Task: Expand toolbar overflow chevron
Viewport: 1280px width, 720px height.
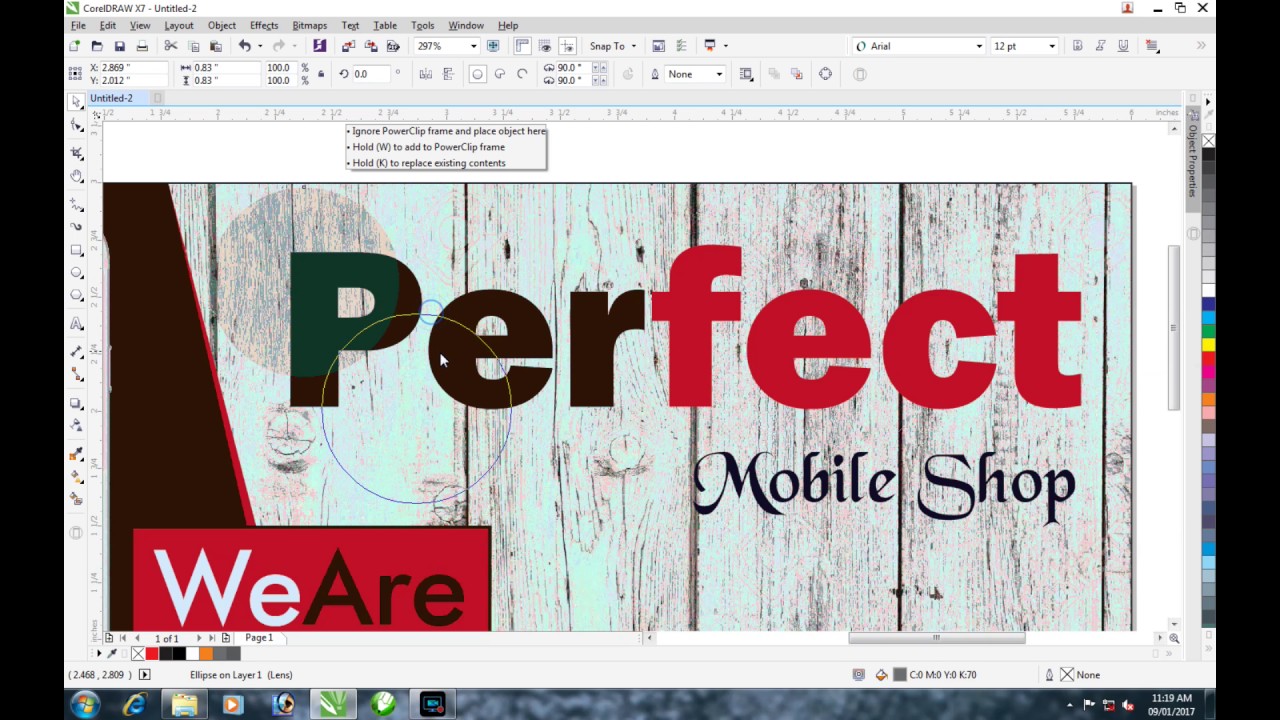Action: tap(1201, 46)
